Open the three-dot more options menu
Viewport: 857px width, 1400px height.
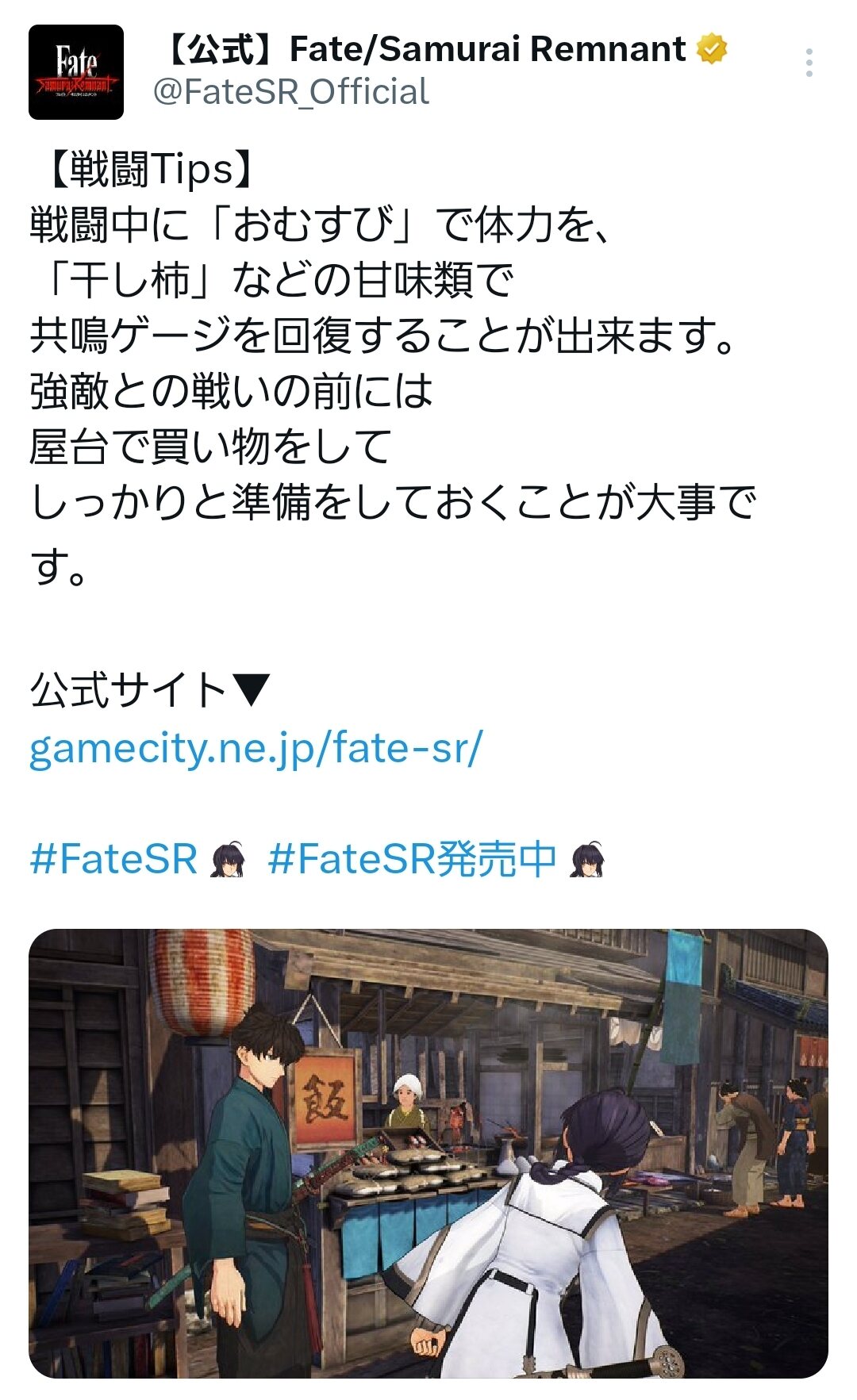click(809, 63)
